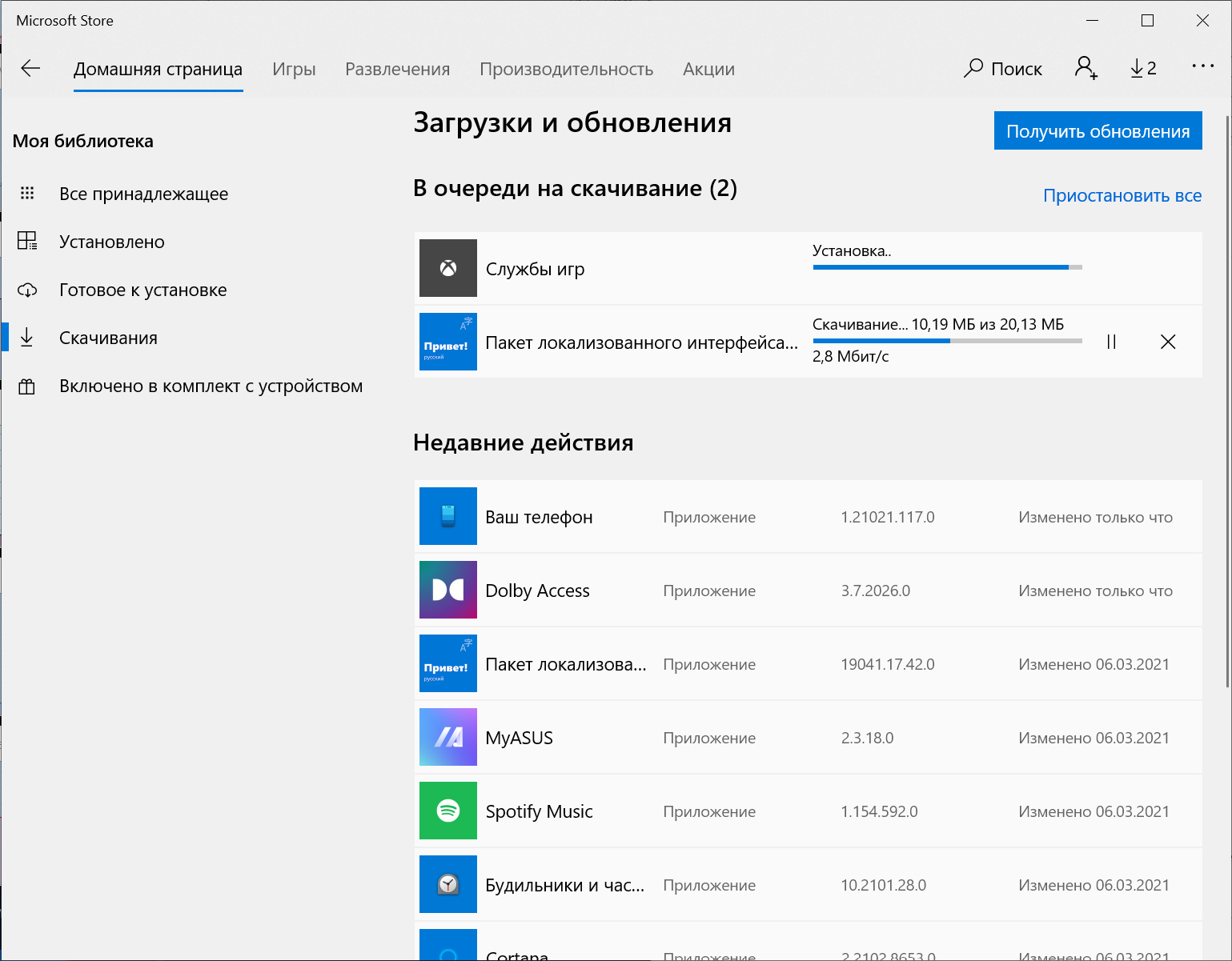This screenshot has width=1232, height=961.
Task: Open Будильники и час... app name
Action: click(x=565, y=885)
